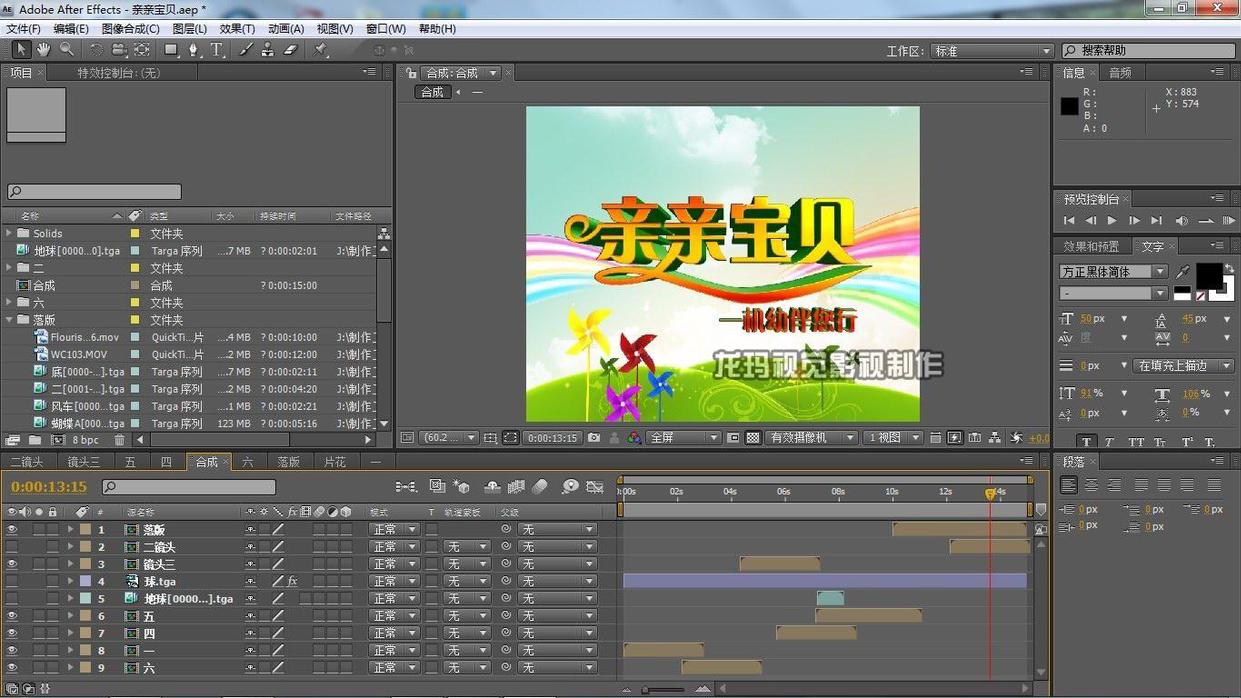Select the Unified Camera tool

pyautogui.click(x=119, y=50)
